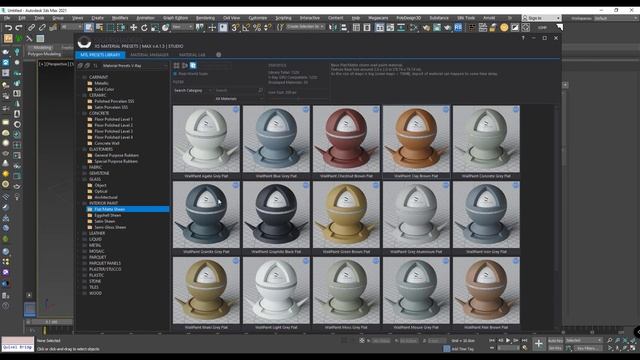Activate the Select and Link tool
This screenshot has height=360, width=640.
tap(31, 28)
